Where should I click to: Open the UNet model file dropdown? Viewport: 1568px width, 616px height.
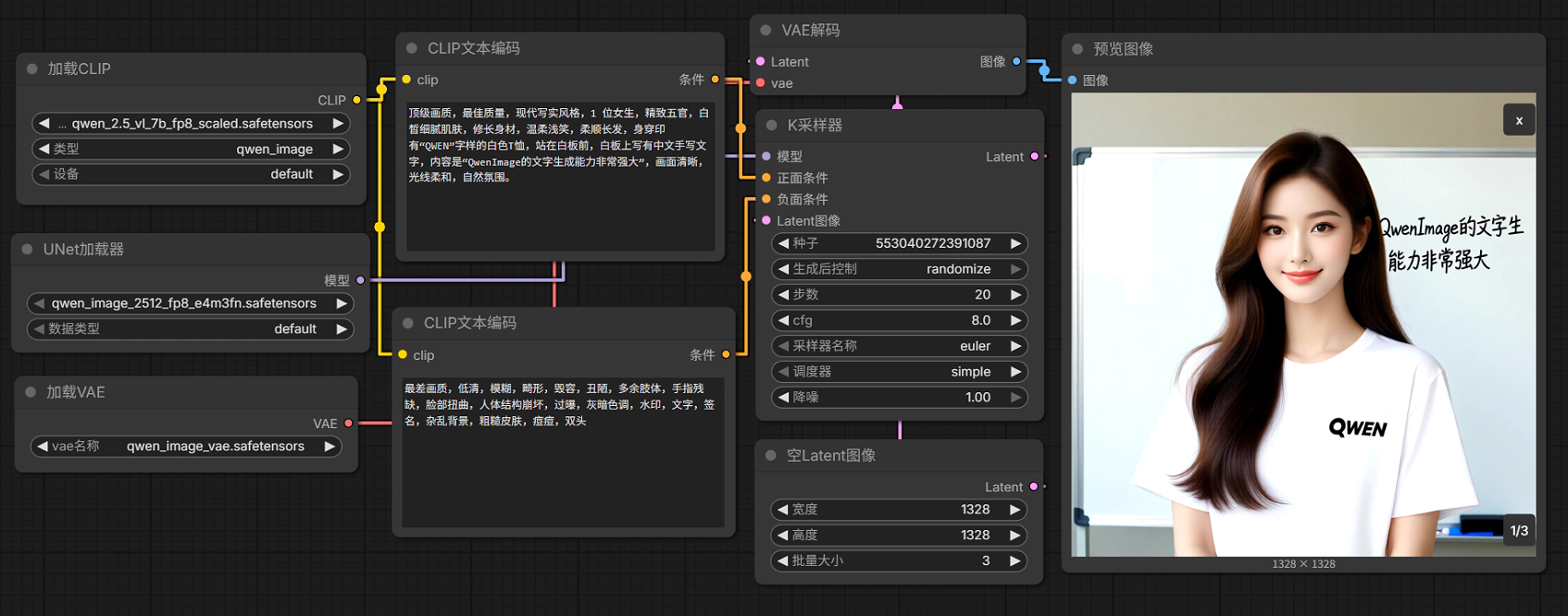190,303
